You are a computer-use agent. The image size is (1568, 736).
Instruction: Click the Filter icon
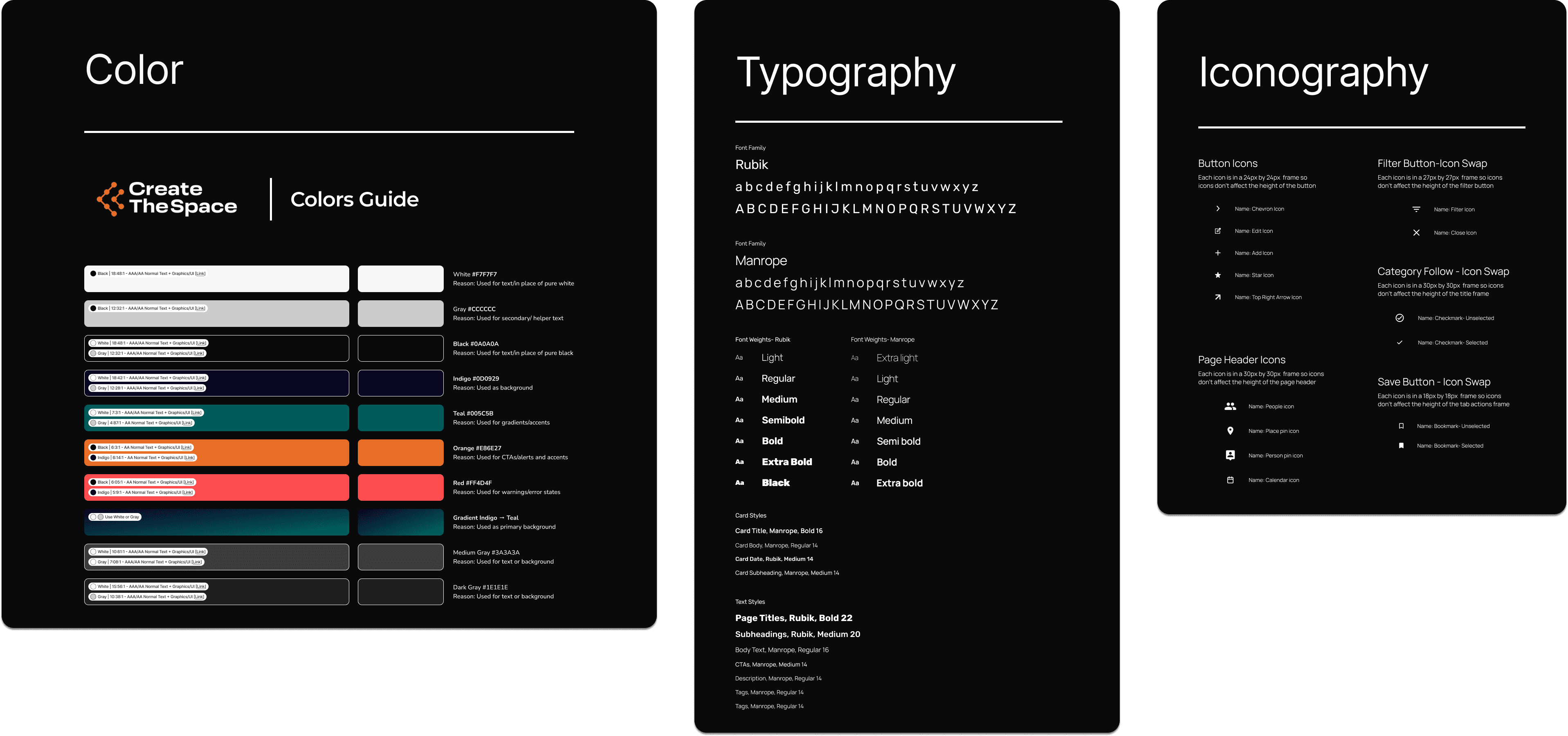1416,209
